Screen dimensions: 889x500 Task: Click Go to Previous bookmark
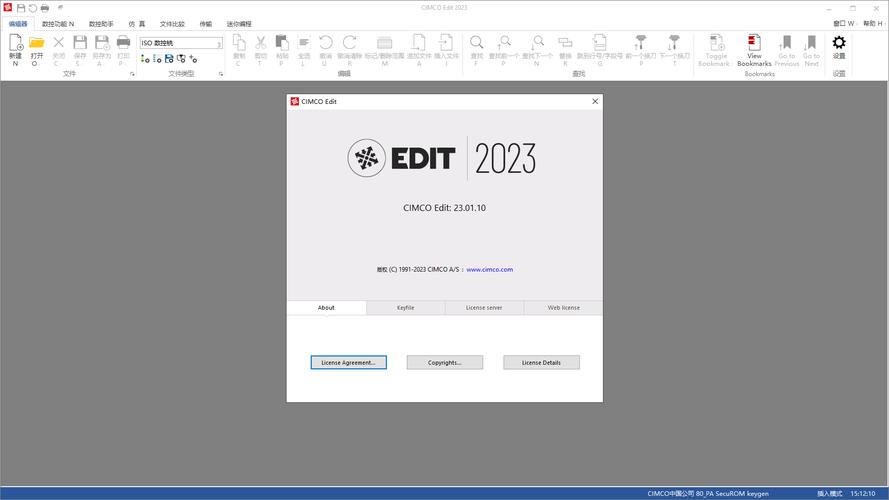click(786, 50)
